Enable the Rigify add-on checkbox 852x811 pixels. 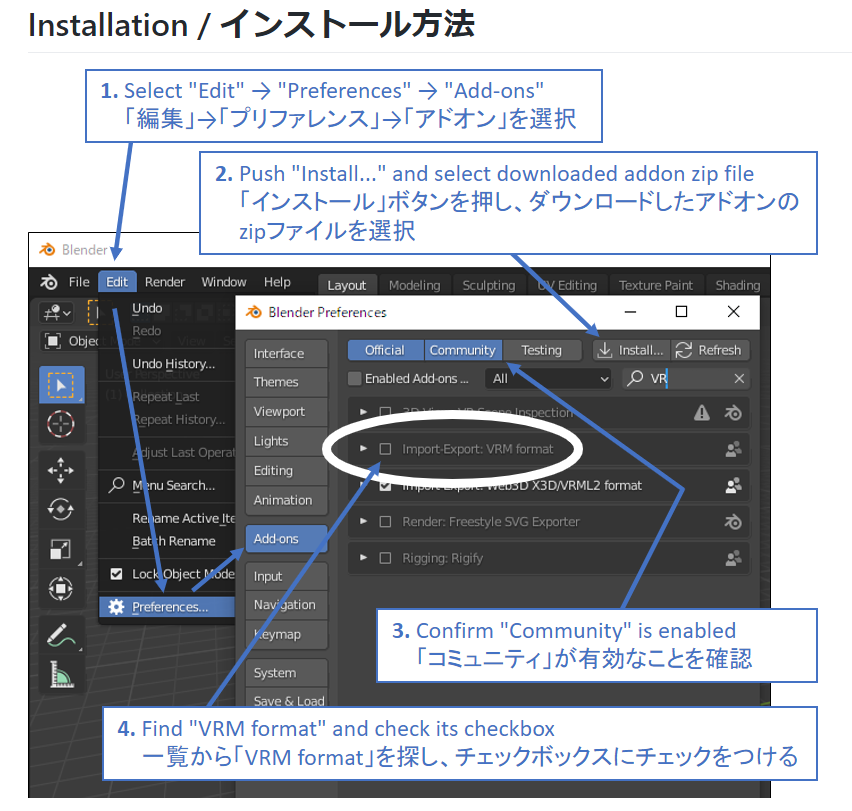[x=385, y=558]
